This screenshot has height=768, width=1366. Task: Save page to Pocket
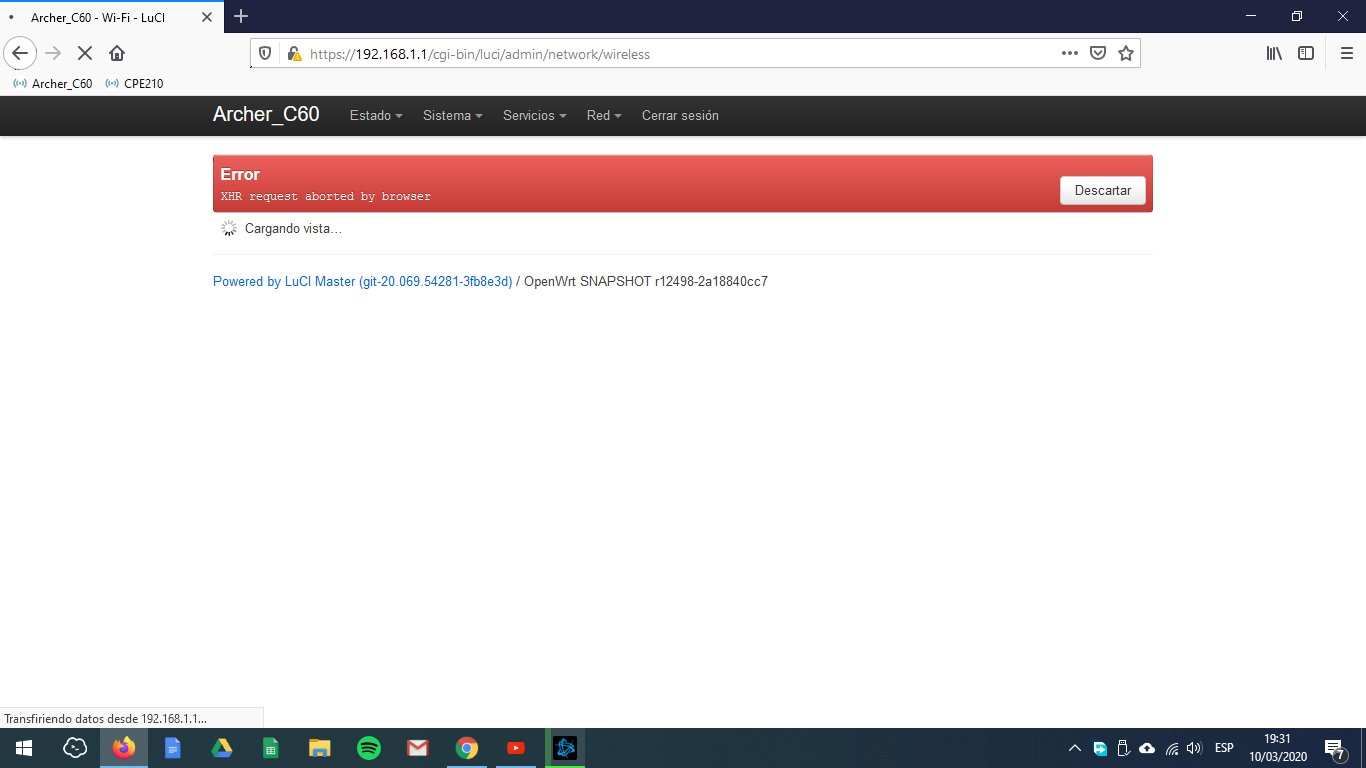(1098, 54)
